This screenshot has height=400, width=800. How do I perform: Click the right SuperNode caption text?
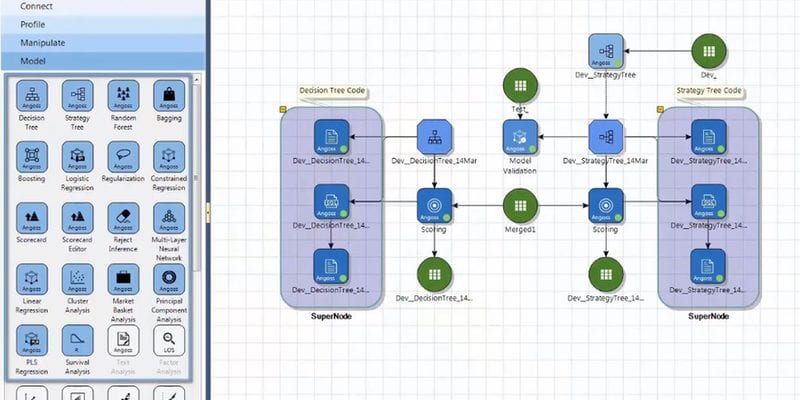tap(708, 316)
